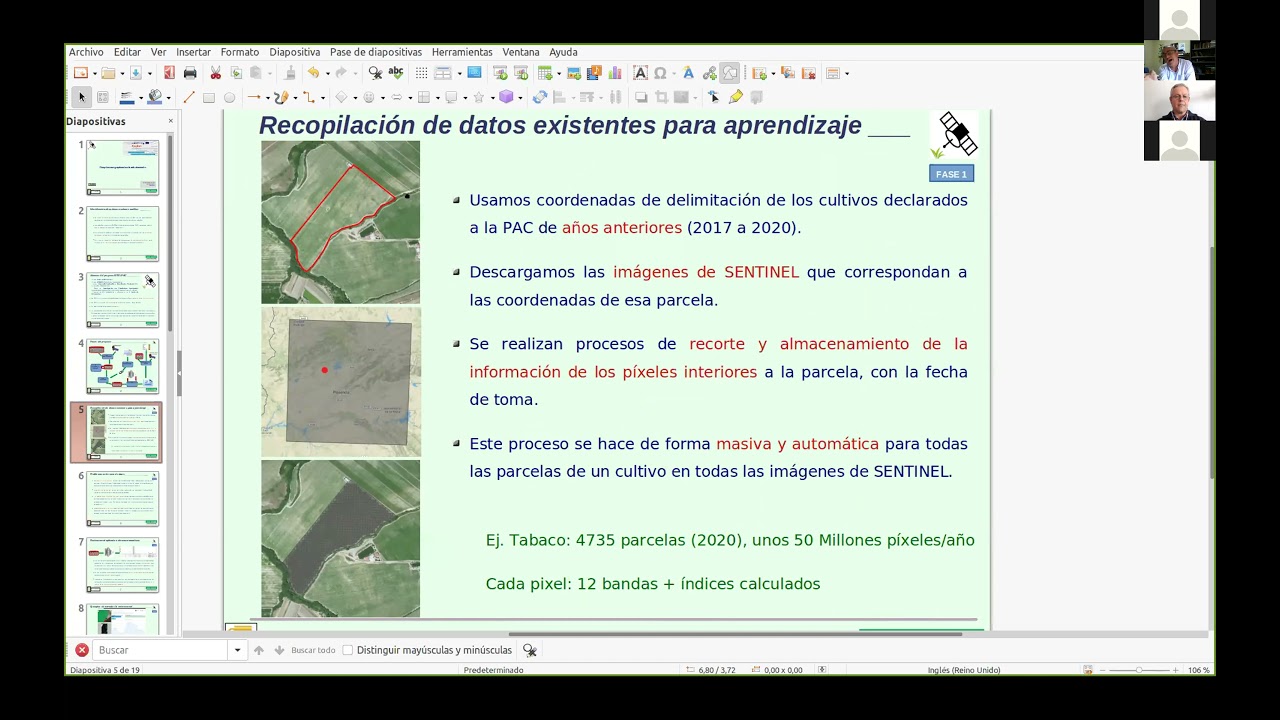Open Find and Replace toolbar icon

[375, 73]
